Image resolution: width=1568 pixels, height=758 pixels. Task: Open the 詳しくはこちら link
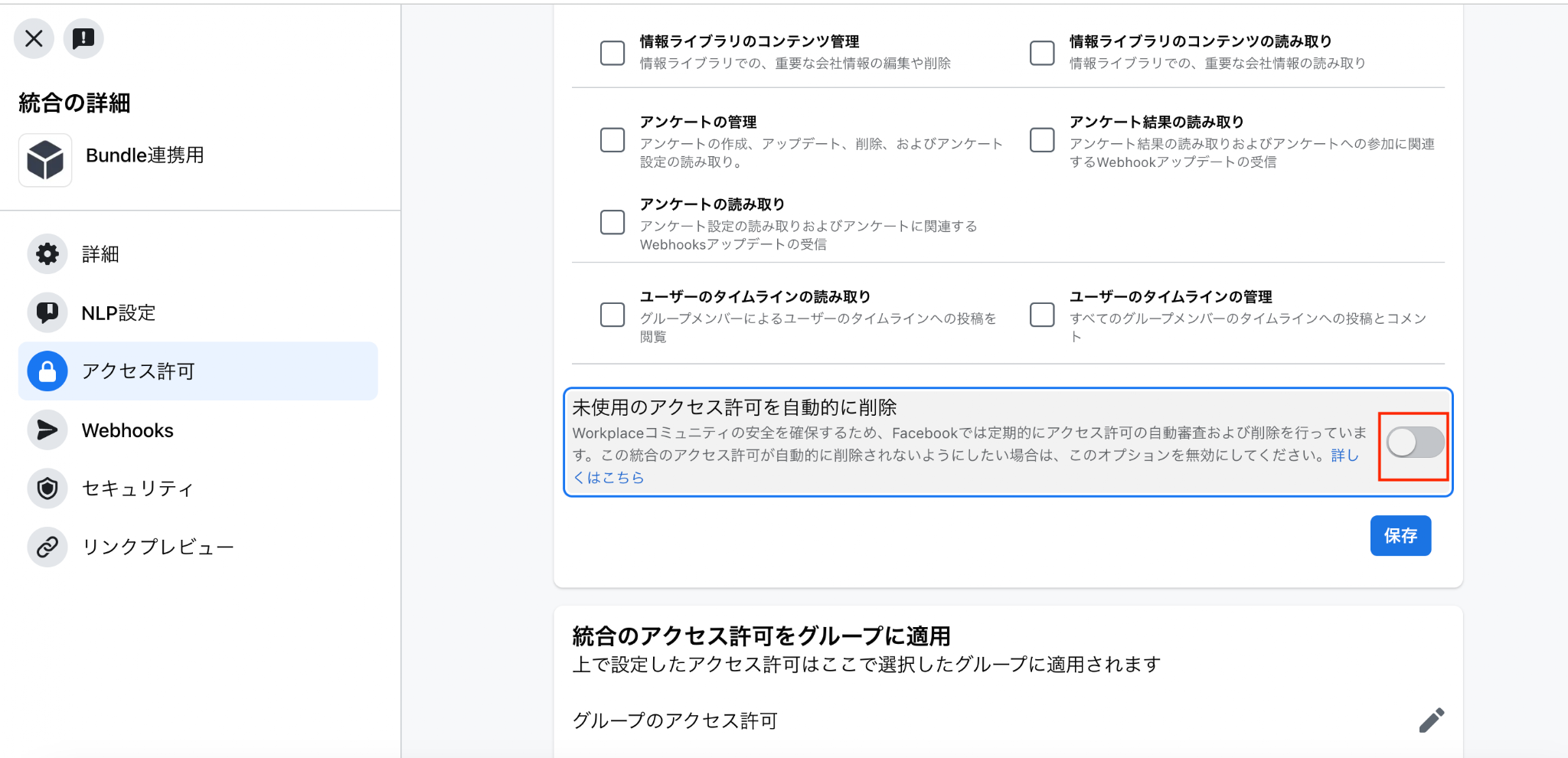tap(609, 477)
